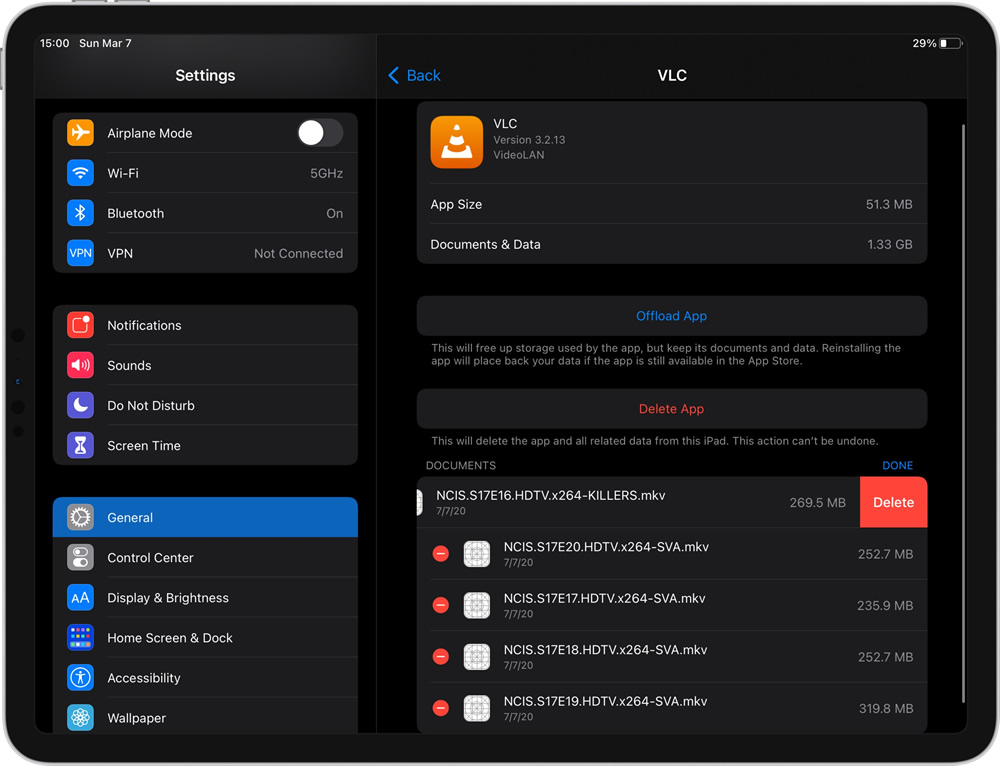Tap the Sounds speaker icon

pyautogui.click(x=80, y=365)
